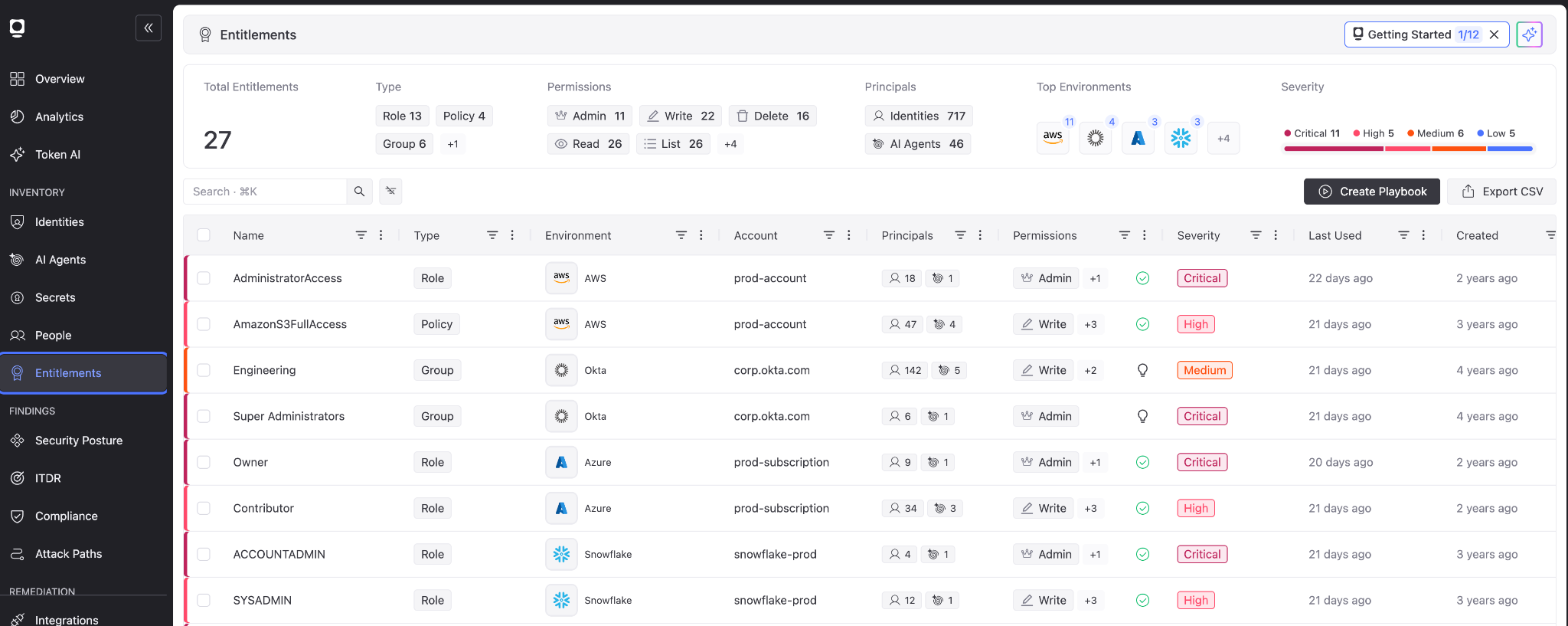The height and width of the screenshot is (626, 1568).
Task: Filter the Type column
Action: pos(492,235)
